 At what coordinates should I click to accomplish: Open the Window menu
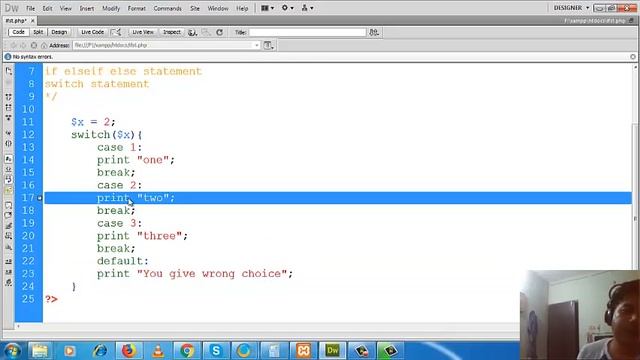(x=218, y=8)
